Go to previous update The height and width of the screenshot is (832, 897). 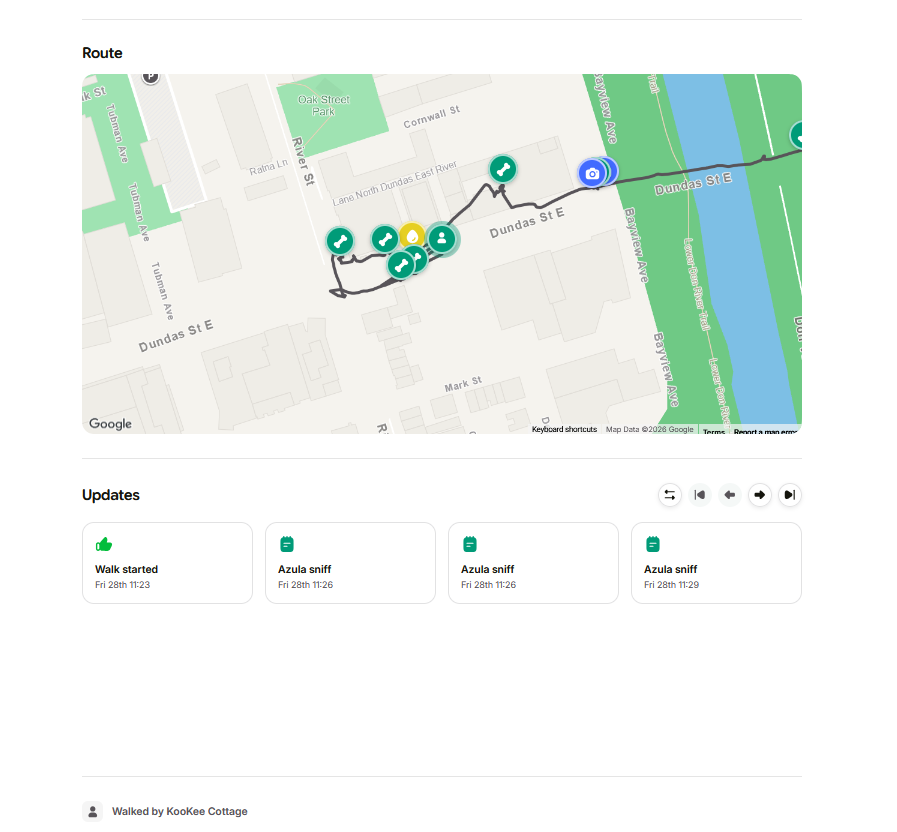point(730,495)
